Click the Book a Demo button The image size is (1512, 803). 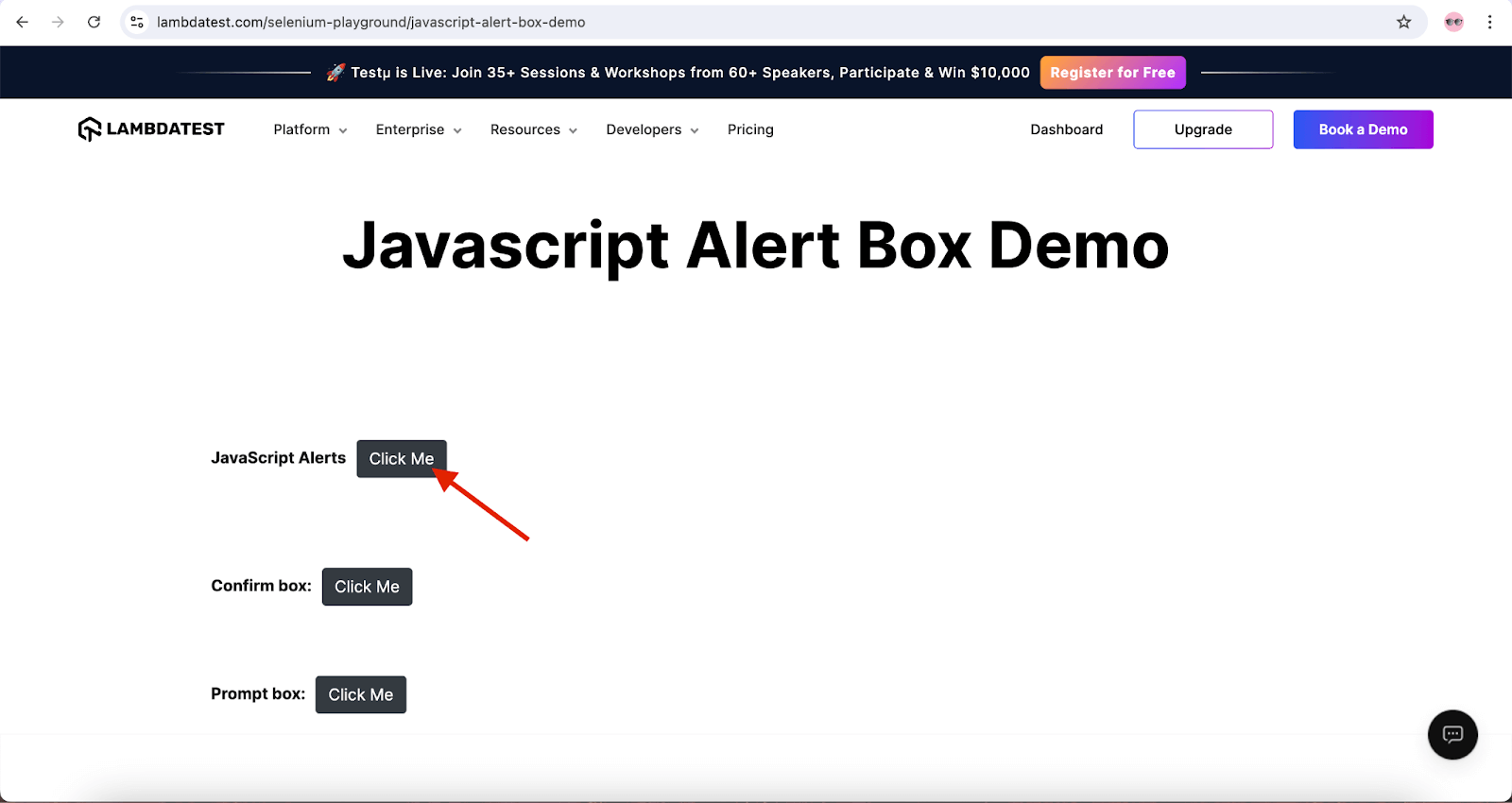coord(1363,129)
